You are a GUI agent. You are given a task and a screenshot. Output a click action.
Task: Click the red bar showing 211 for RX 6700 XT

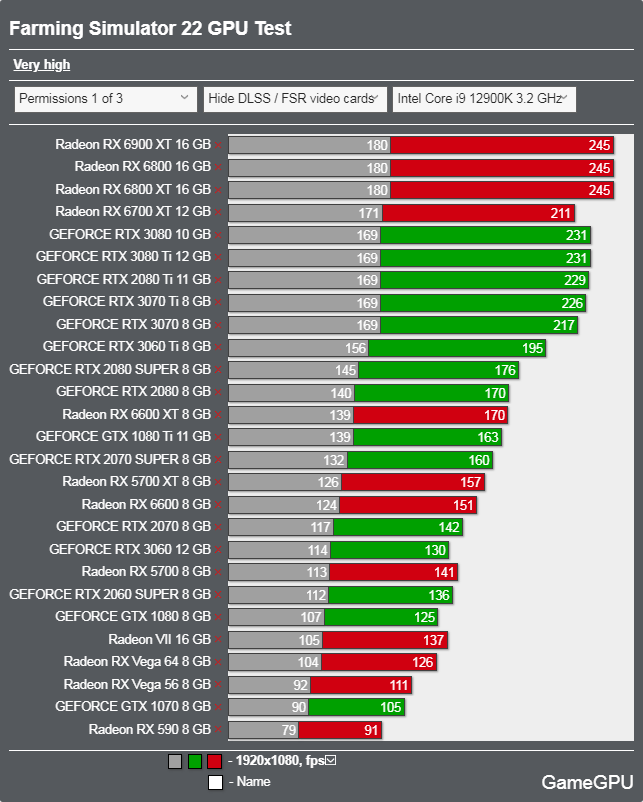pyautogui.click(x=479, y=213)
